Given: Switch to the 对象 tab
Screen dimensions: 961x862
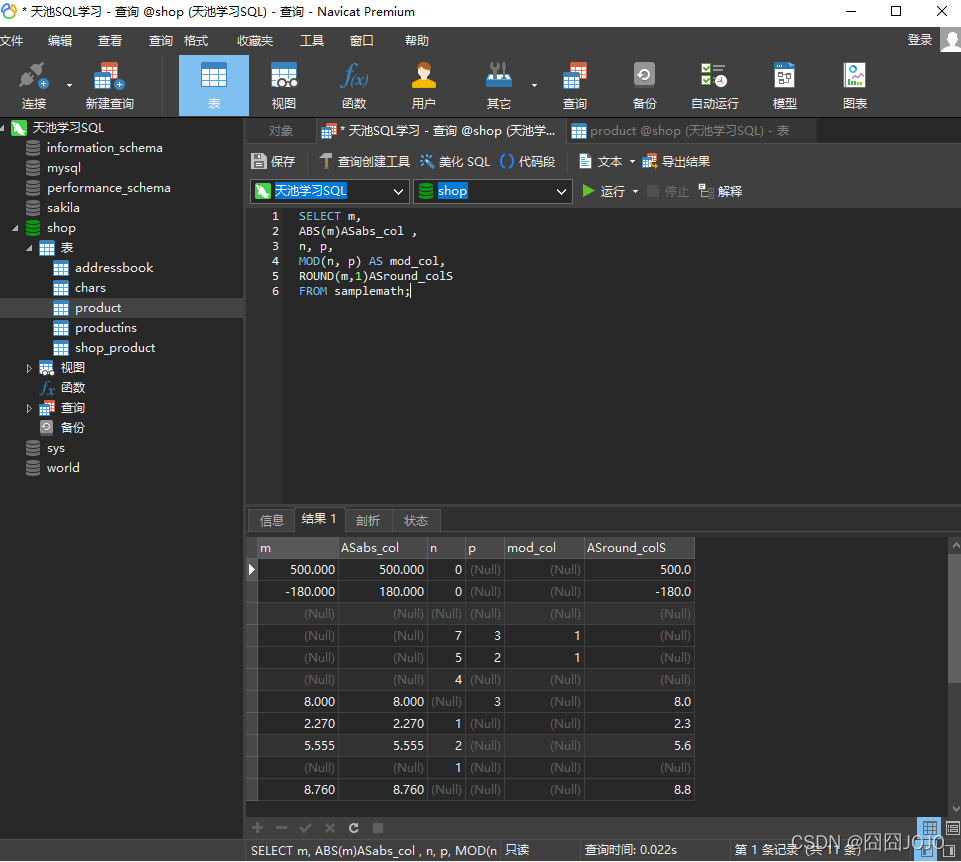Looking at the screenshot, I should pos(281,131).
